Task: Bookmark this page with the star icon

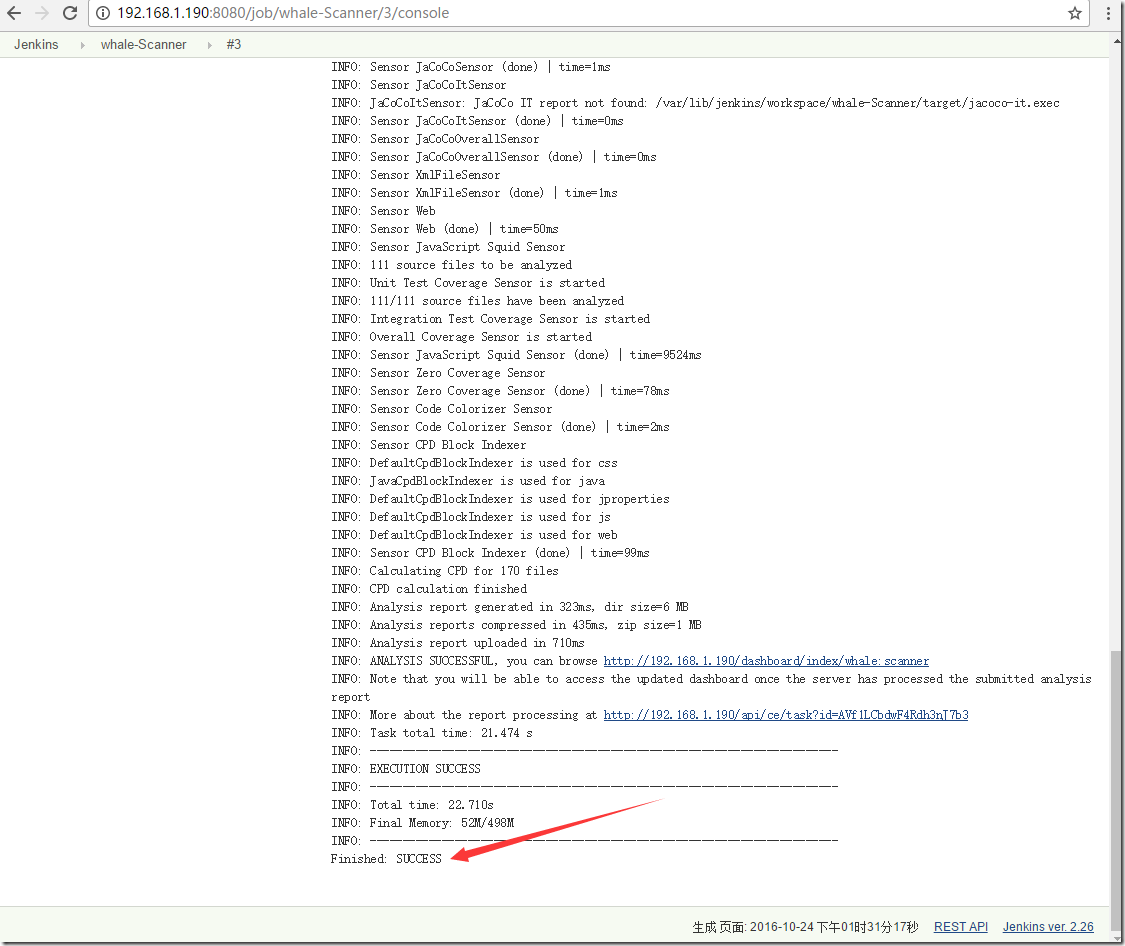Action: [1074, 13]
